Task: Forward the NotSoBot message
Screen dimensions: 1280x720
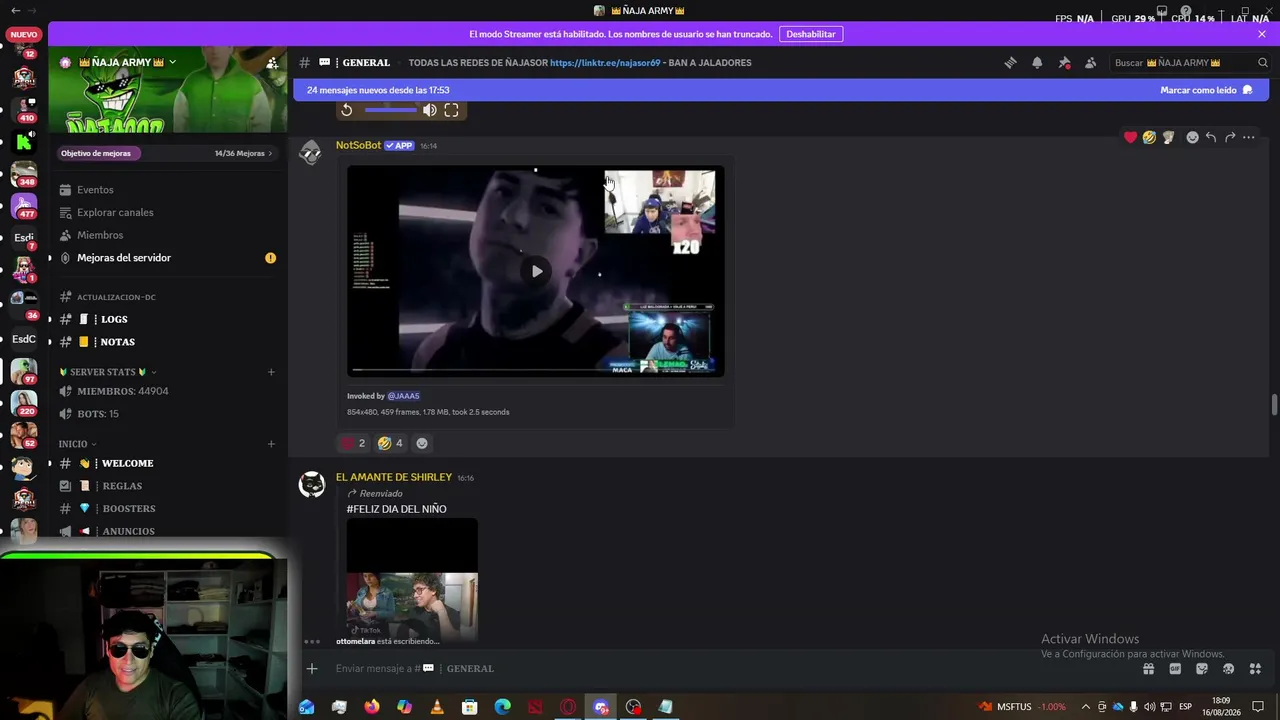Action: [x=1230, y=137]
